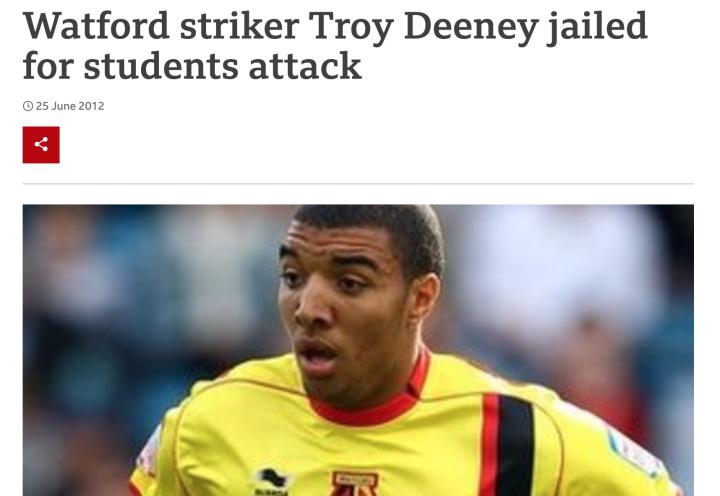Click the word striker in the headline
Image resolution: width=720 pixels, height=496 pixels.
pyautogui.click(x=239, y=26)
